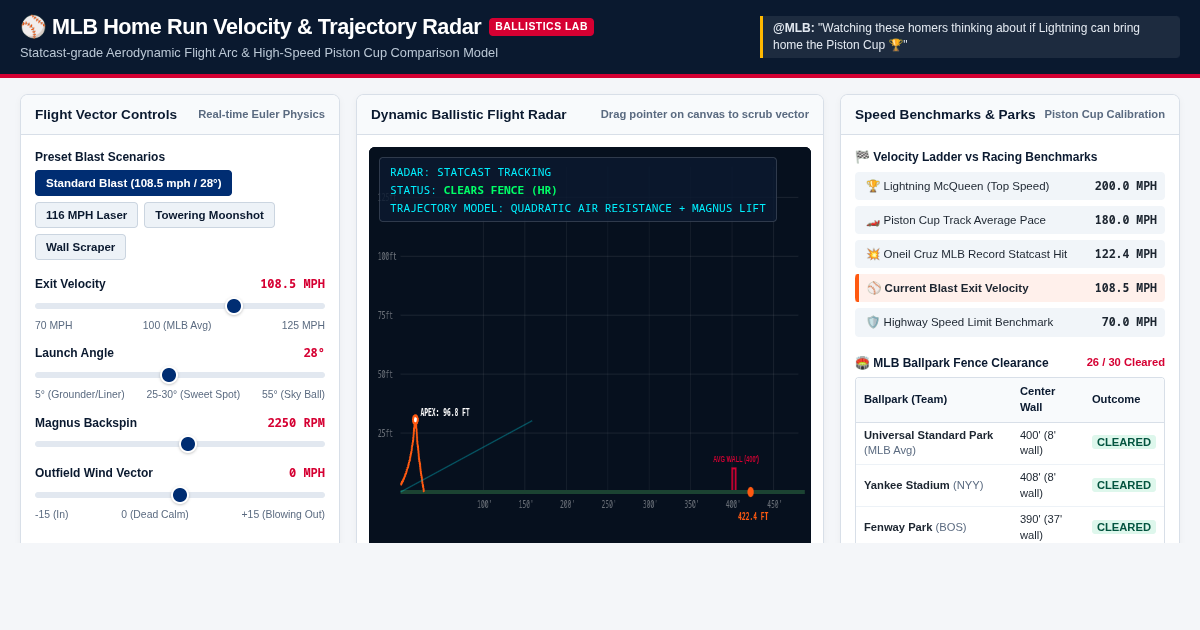The width and height of the screenshot is (1200, 630).
Task: Pick the Wall Scraper preset
Action: pyautogui.click(x=80, y=247)
